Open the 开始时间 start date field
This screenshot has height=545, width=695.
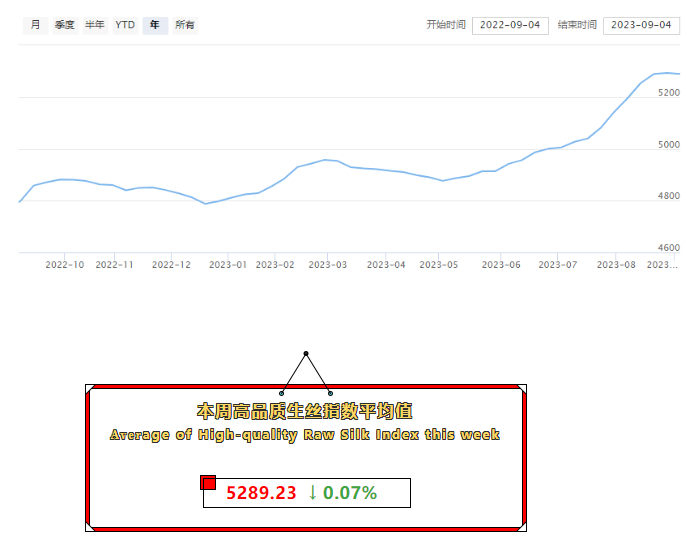[x=510, y=25]
